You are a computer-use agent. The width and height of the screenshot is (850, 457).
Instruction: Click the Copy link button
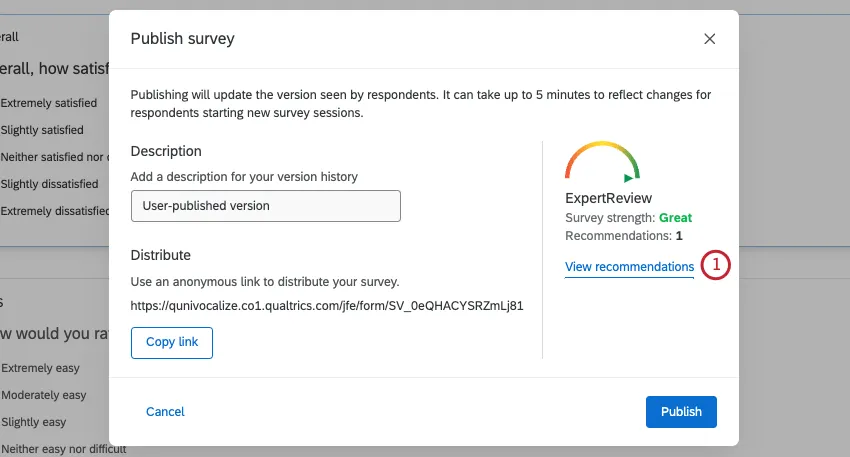coord(172,342)
